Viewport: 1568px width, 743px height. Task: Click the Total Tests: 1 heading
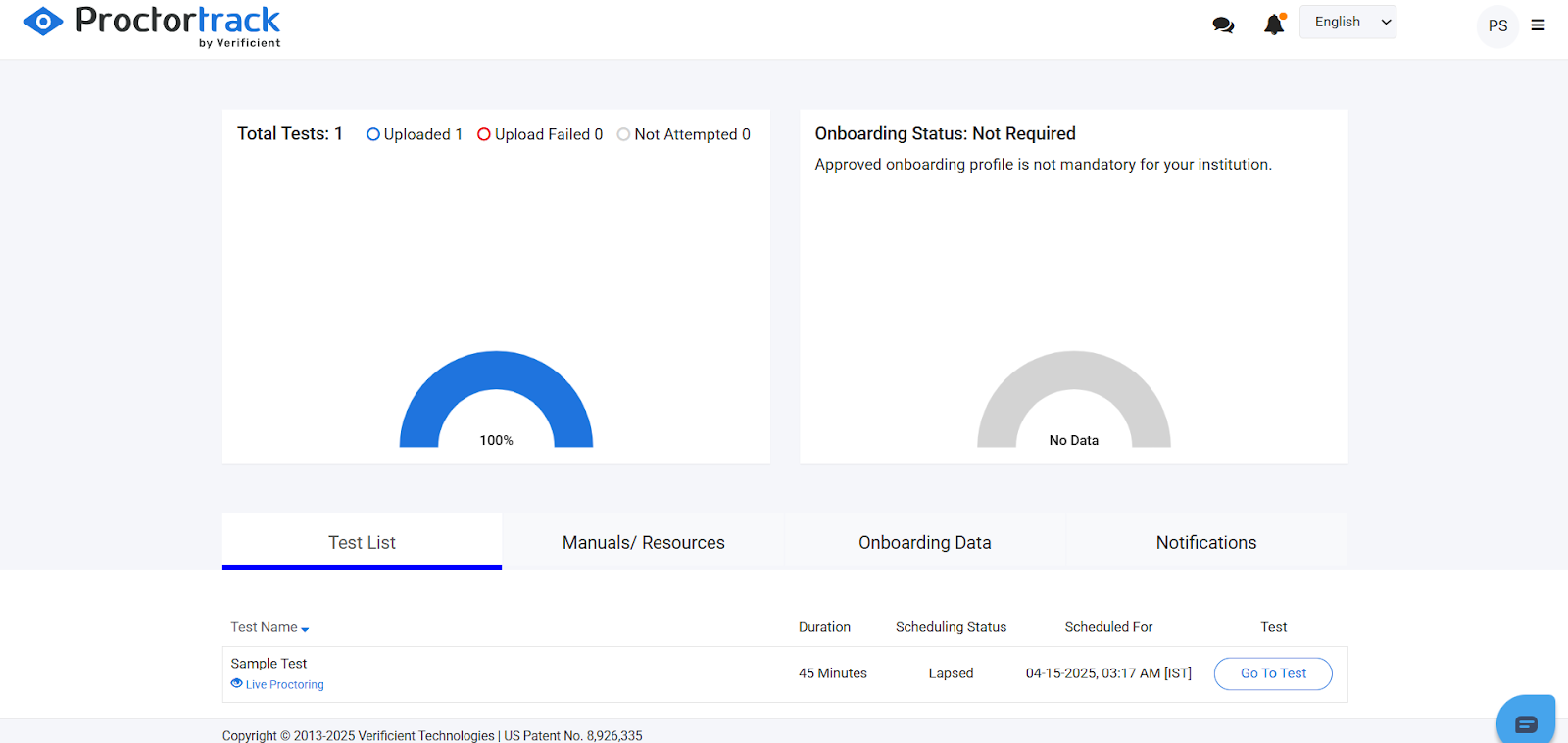tap(290, 133)
